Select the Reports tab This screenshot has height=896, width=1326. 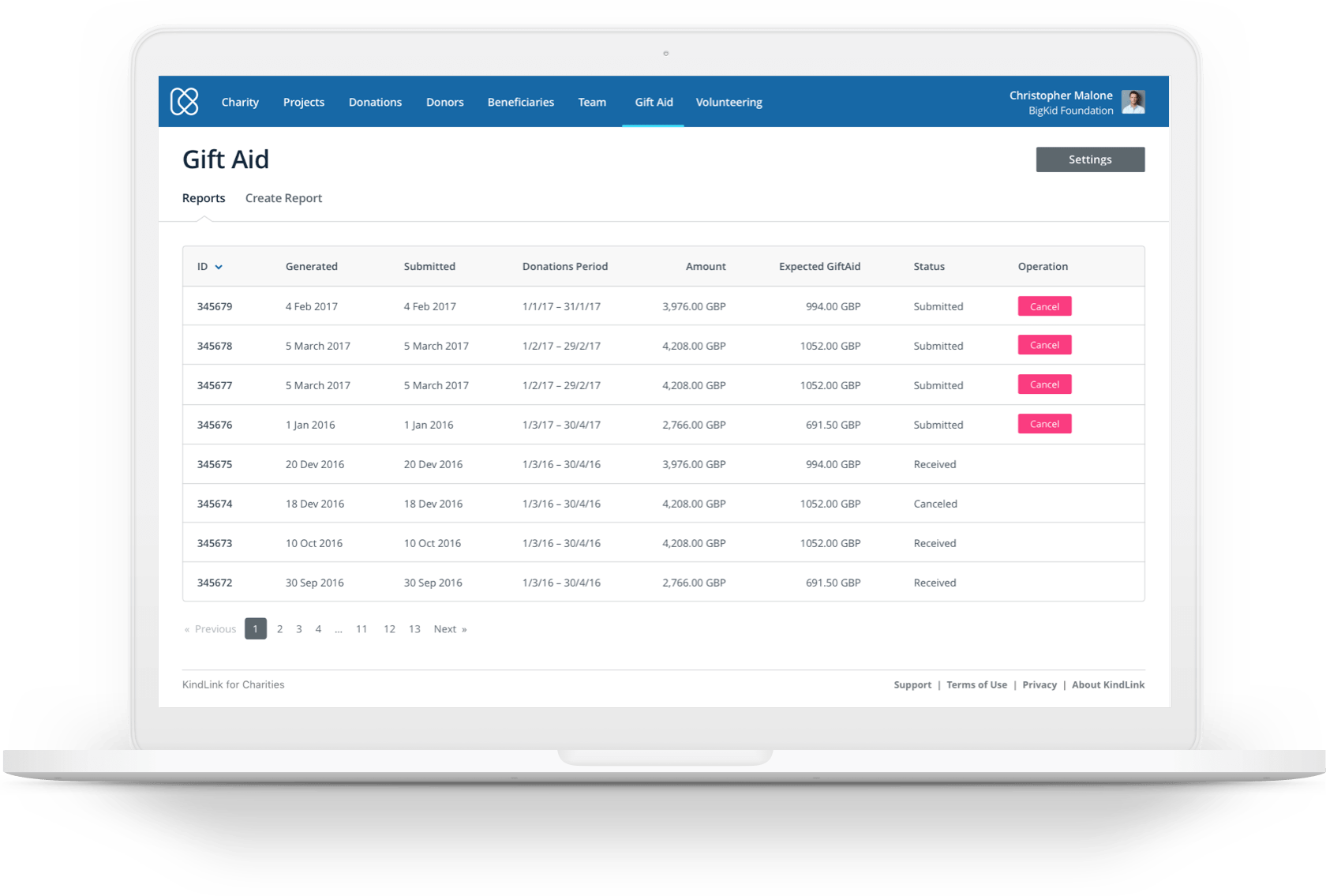[x=203, y=197]
